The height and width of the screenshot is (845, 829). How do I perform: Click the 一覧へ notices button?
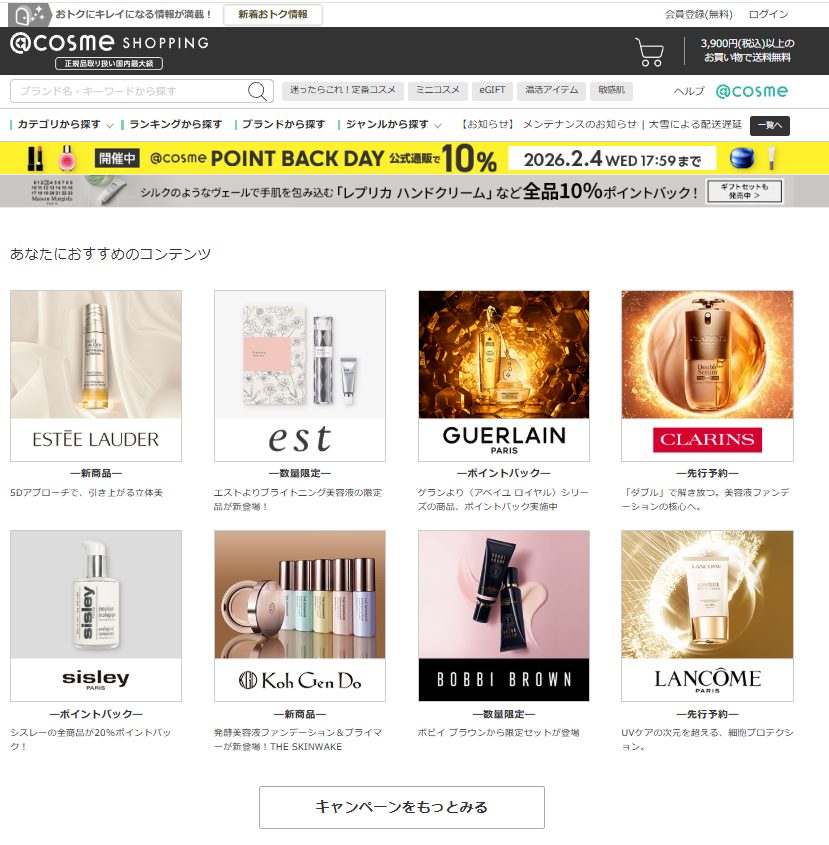pyautogui.click(x=769, y=126)
